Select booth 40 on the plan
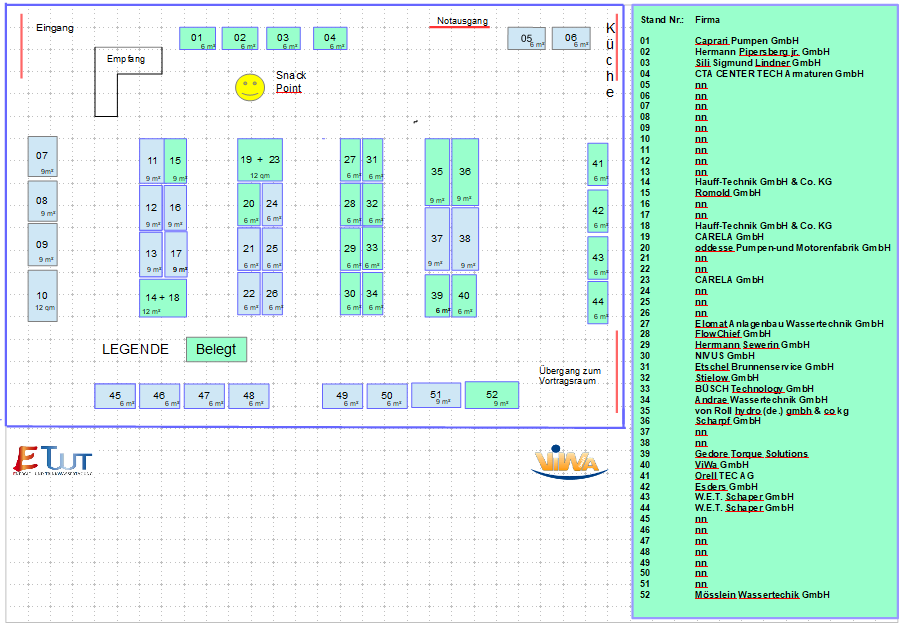 click(x=464, y=296)
